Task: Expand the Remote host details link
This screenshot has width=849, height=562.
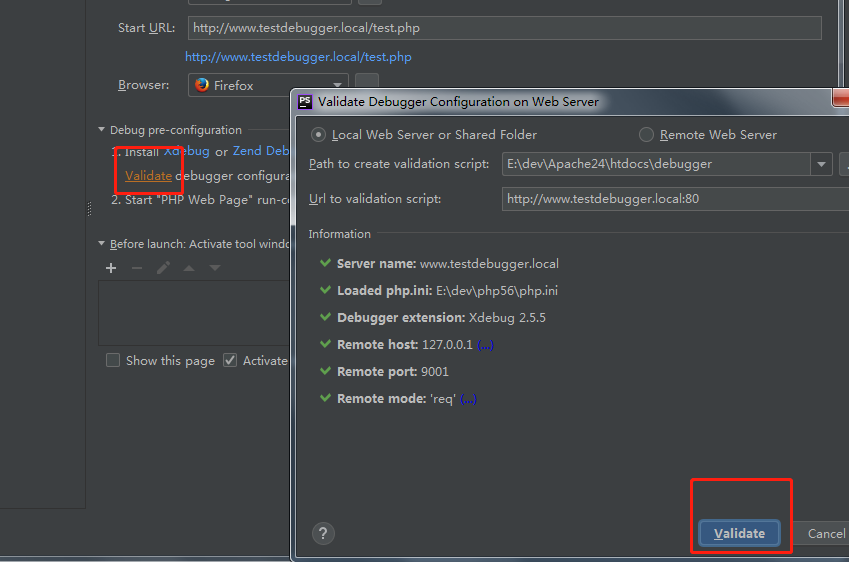Action: pos(485,345)
